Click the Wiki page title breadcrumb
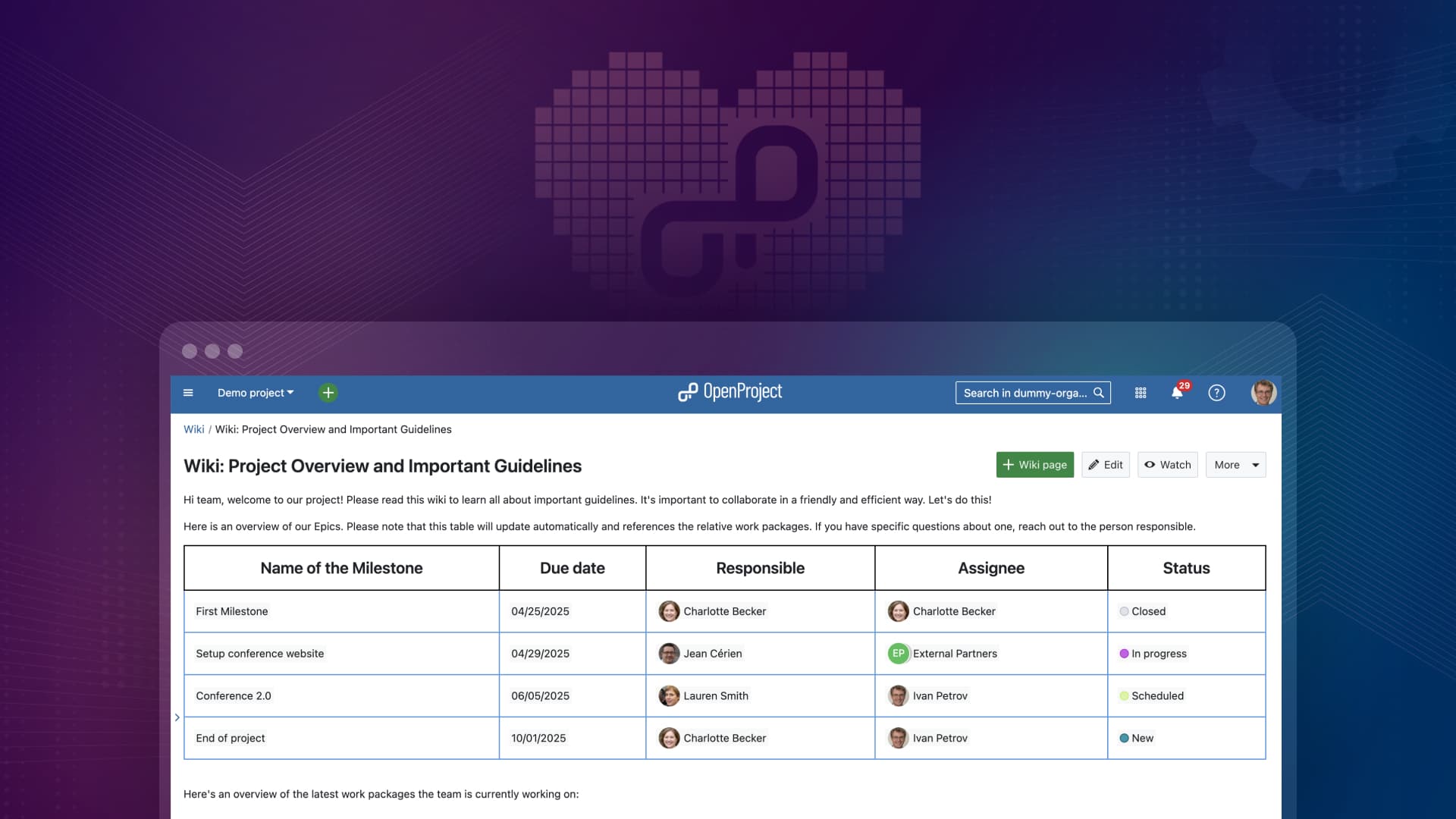The width and height of the screenshot is (1456, 819). tap(333, 430)
